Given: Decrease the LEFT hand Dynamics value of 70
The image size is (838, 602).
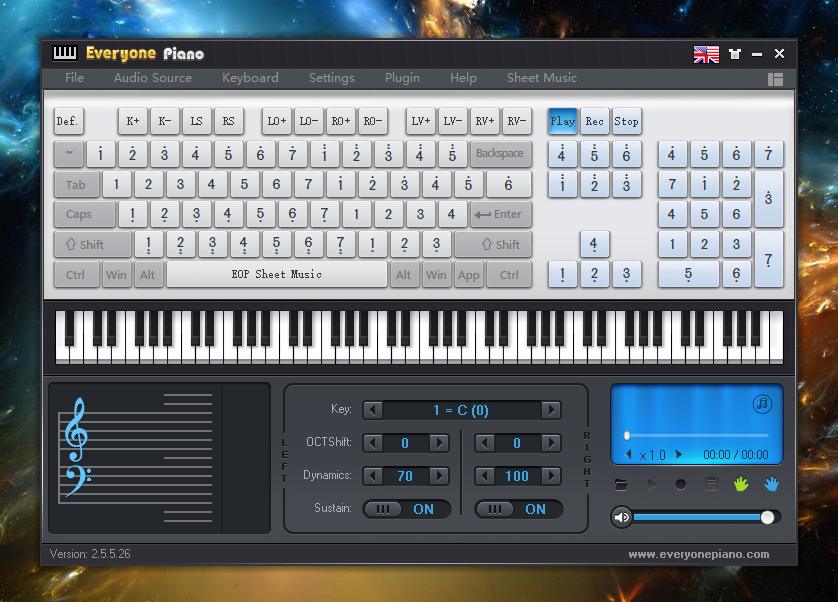Looking at the screenshot, I should point(373,476).
